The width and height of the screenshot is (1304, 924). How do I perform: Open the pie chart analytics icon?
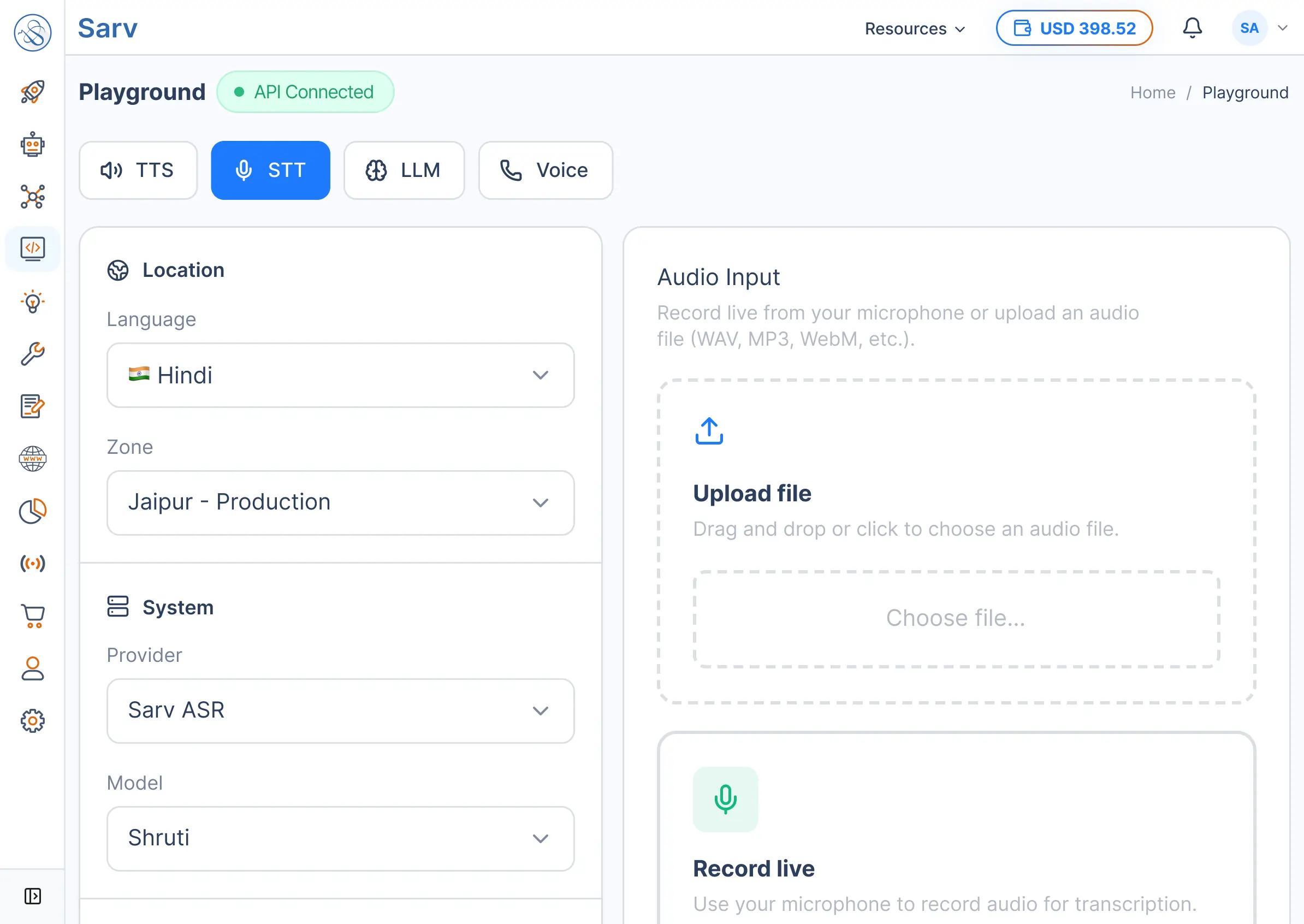[x=32, y=511]
